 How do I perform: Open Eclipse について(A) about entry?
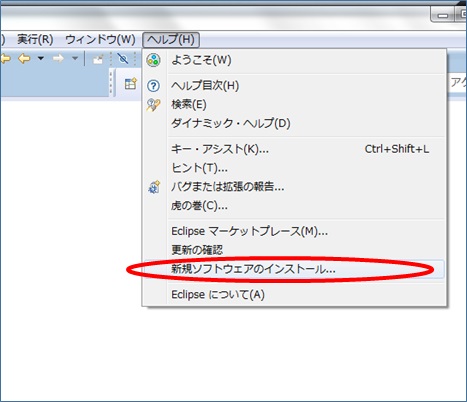pyautogui.click(x=295, y=295)
